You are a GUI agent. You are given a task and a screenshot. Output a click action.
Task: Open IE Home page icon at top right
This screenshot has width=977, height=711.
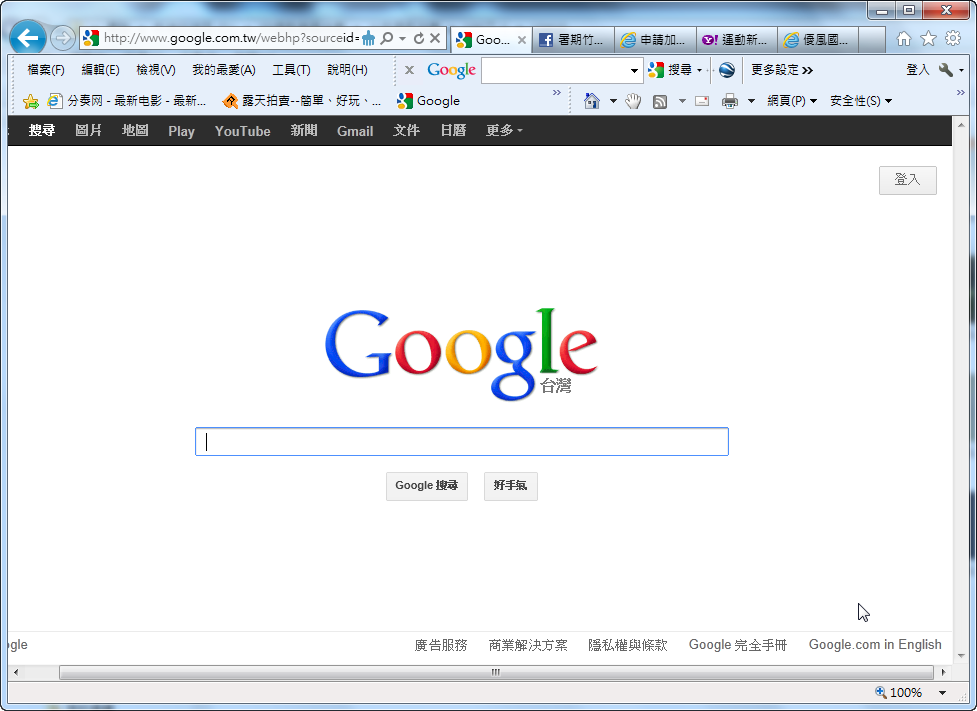[904, 39]
